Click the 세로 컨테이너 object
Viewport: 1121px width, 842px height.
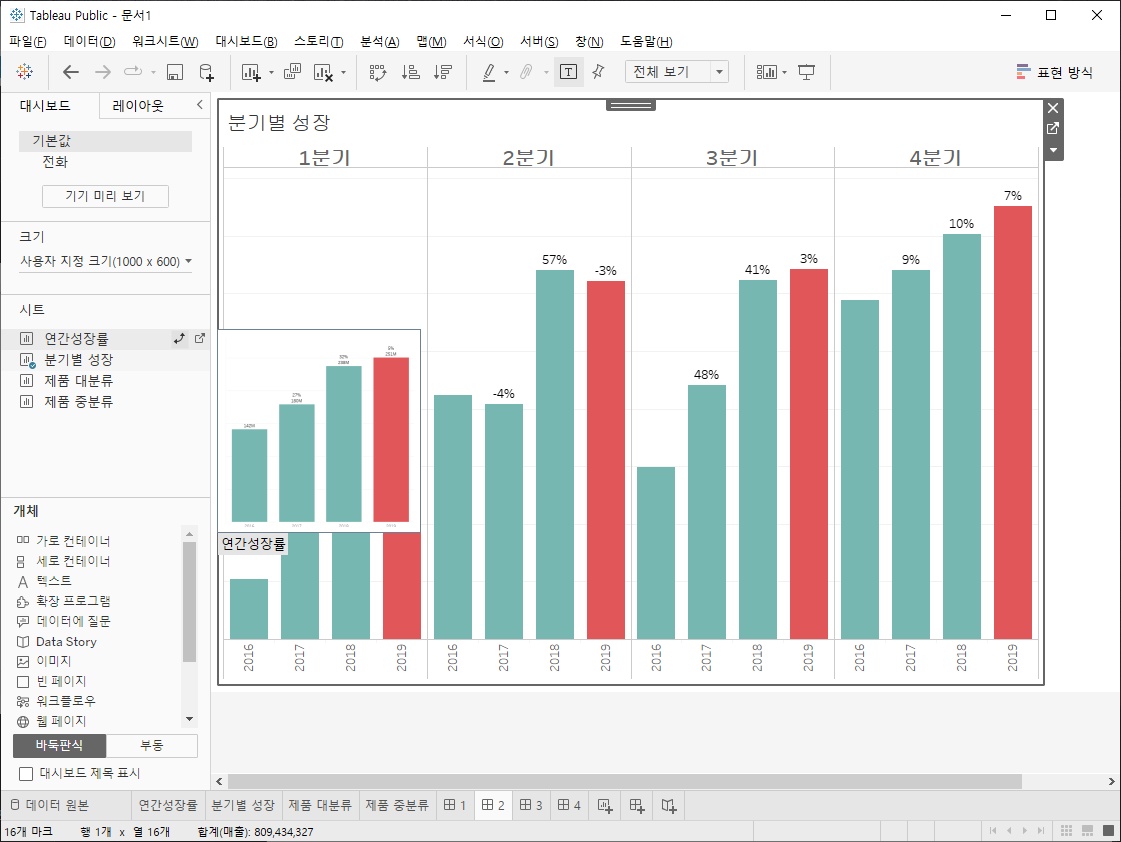64,560
